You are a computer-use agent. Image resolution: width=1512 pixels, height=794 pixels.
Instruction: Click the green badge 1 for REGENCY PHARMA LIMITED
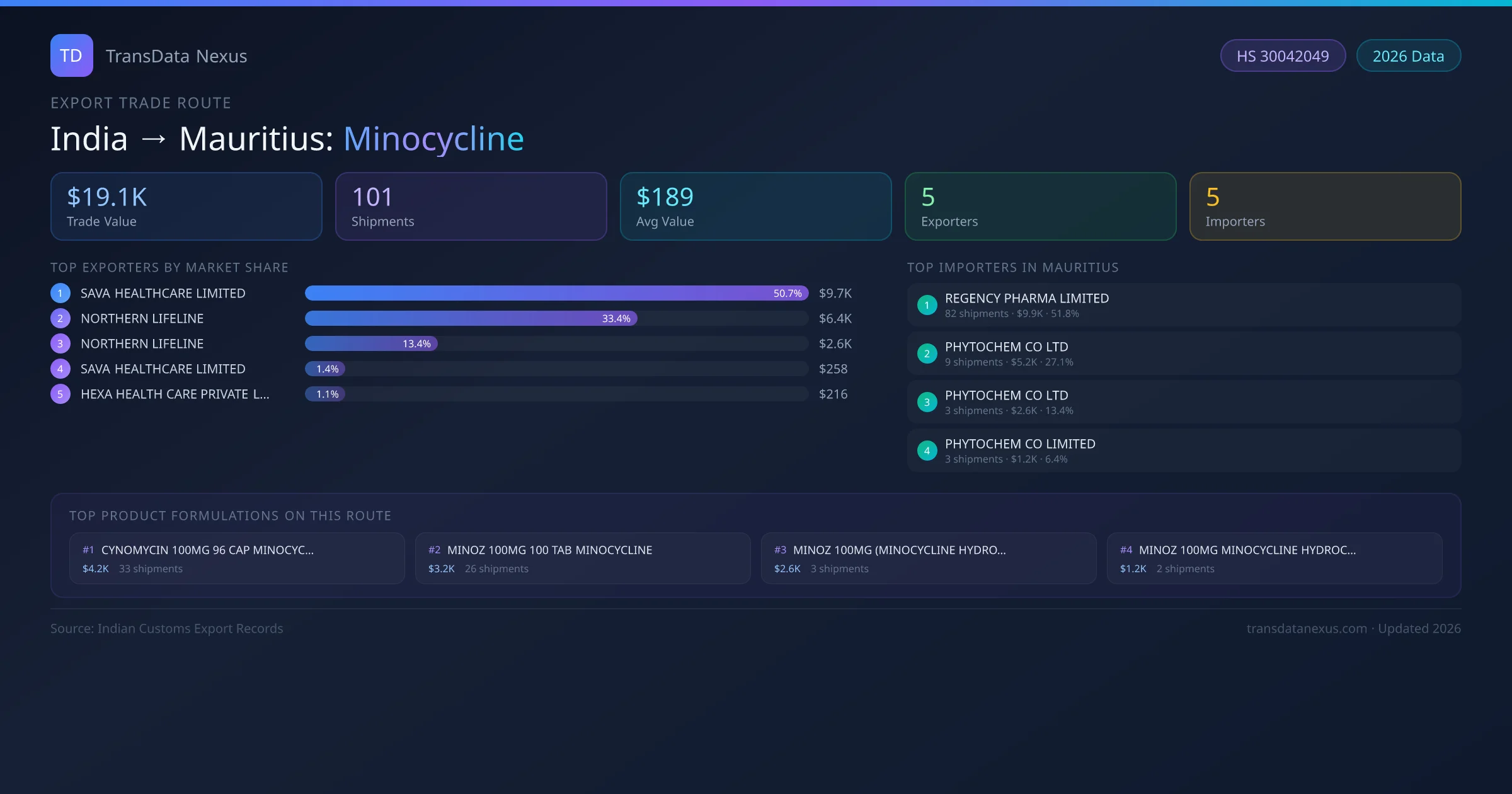(927, 305)
